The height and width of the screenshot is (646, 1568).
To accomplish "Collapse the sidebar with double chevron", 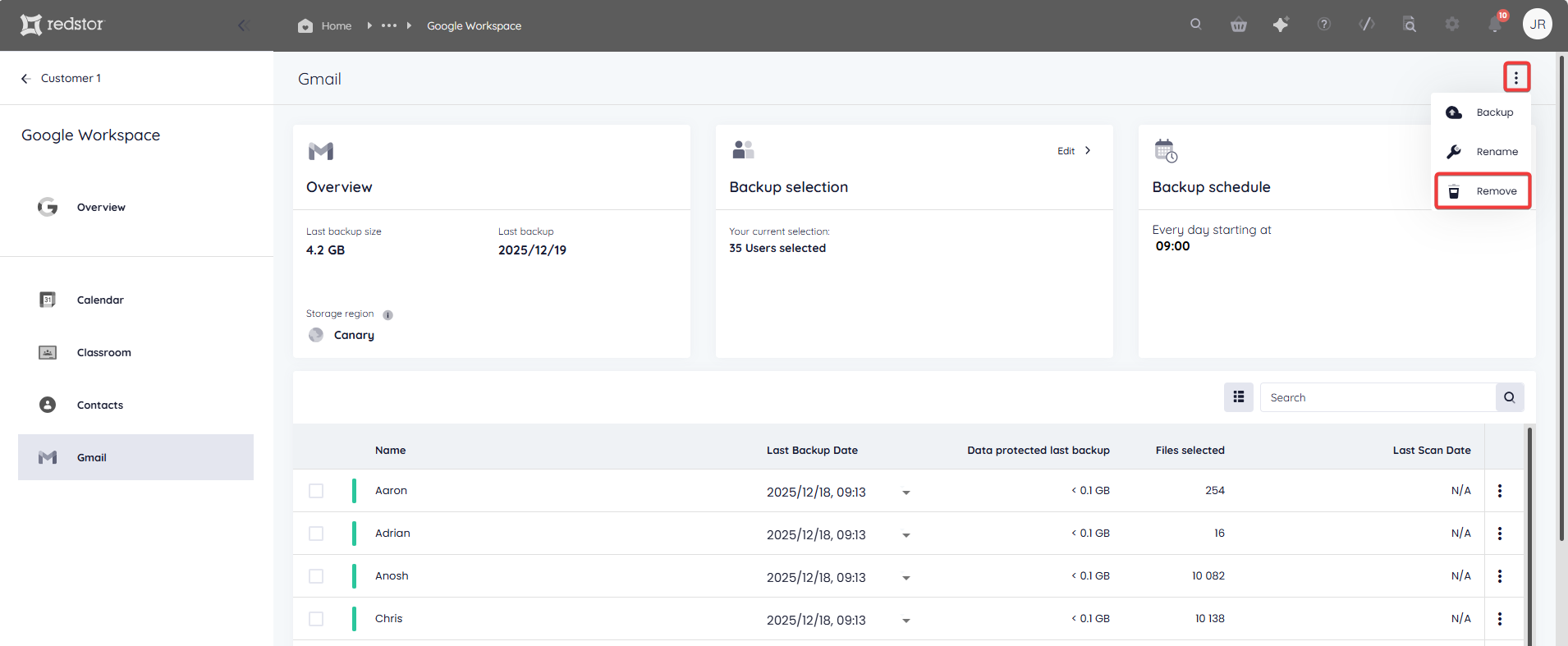I will click(x=243, y=25).
